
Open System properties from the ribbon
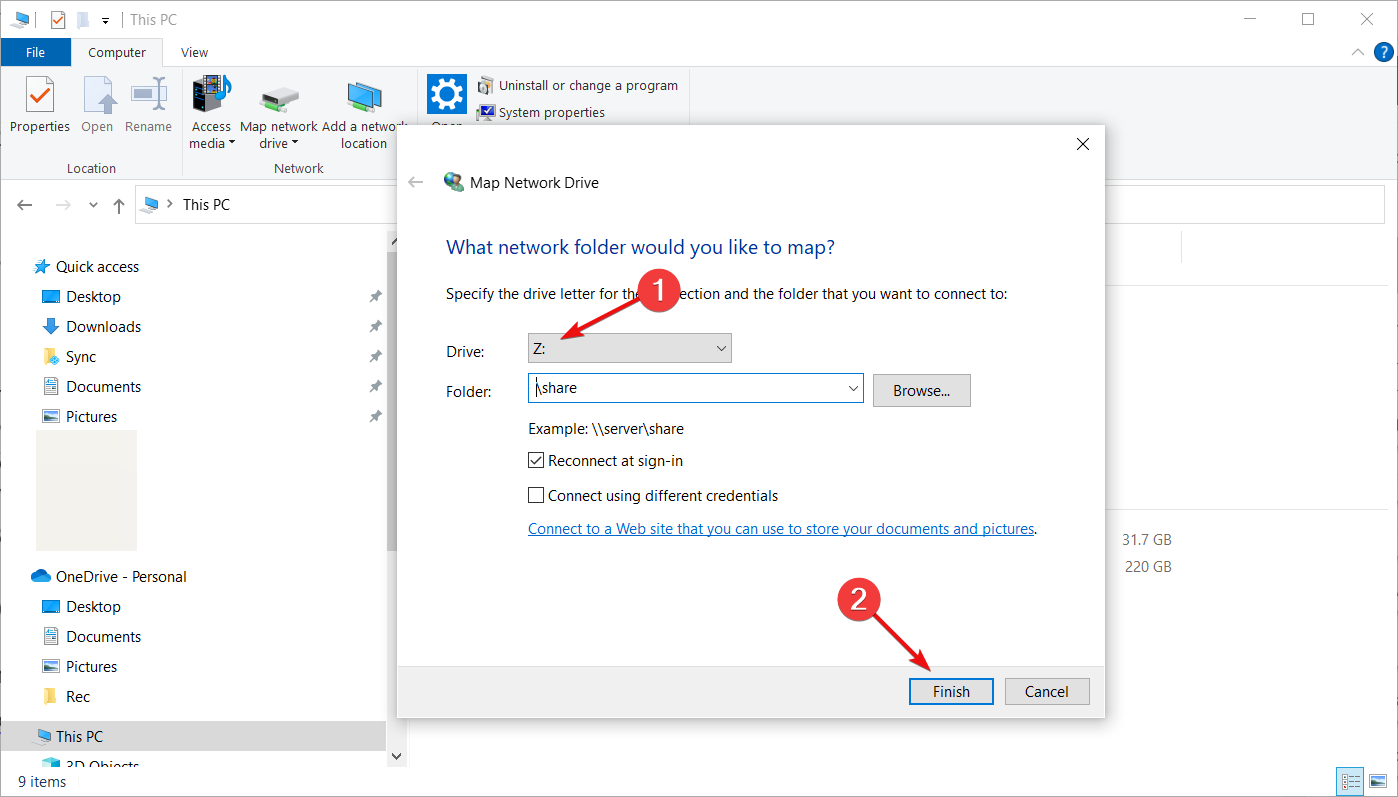tap(541, 112)
